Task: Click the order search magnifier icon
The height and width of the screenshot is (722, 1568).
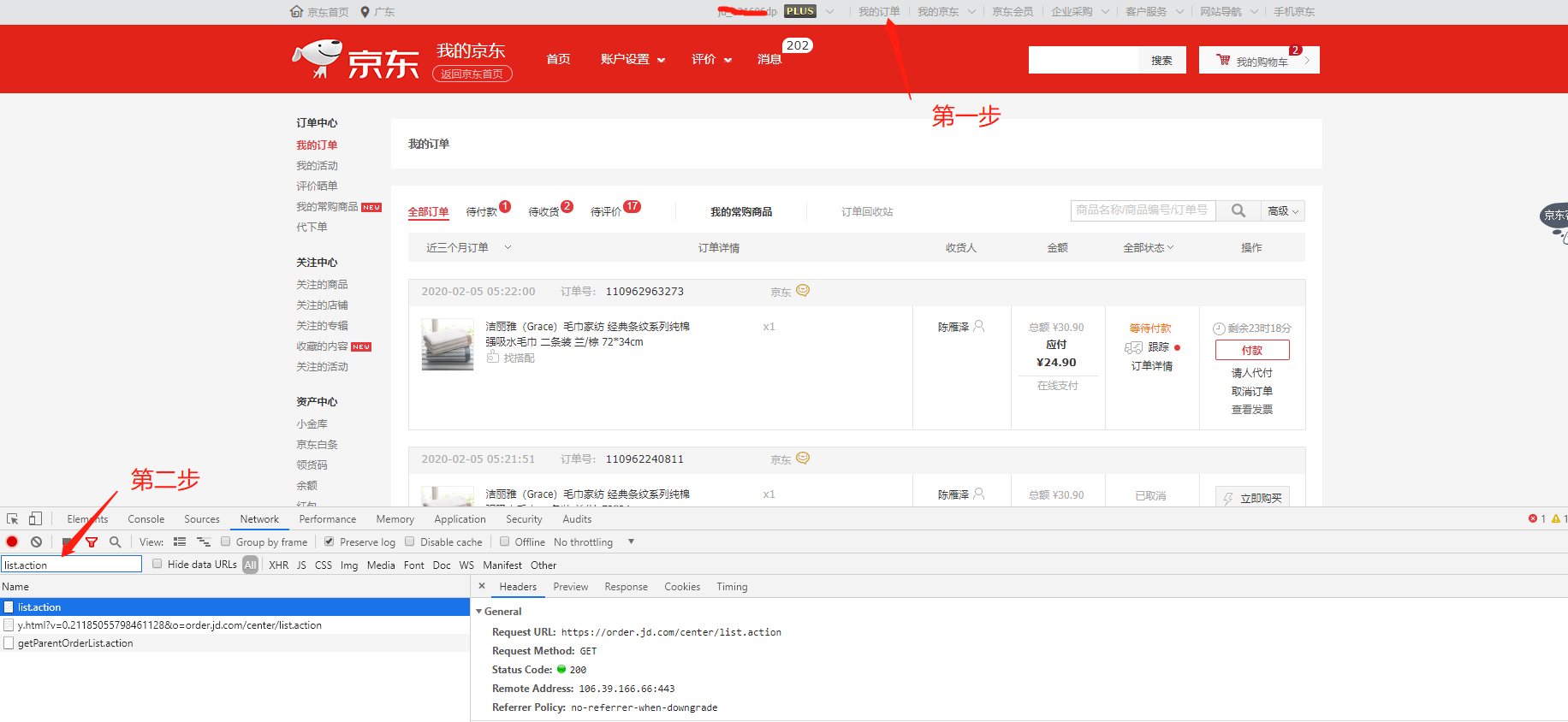Action: (1238, 210)
